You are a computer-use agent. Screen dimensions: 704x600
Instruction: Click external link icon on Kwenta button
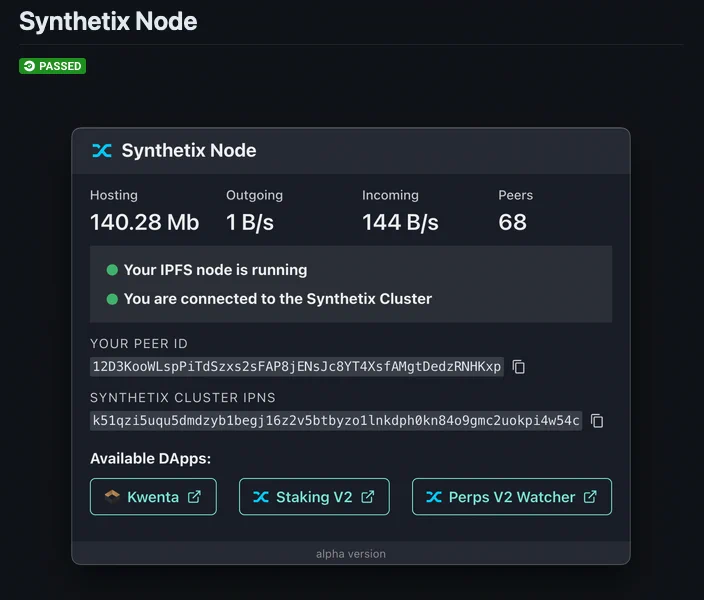coord(194,497)
